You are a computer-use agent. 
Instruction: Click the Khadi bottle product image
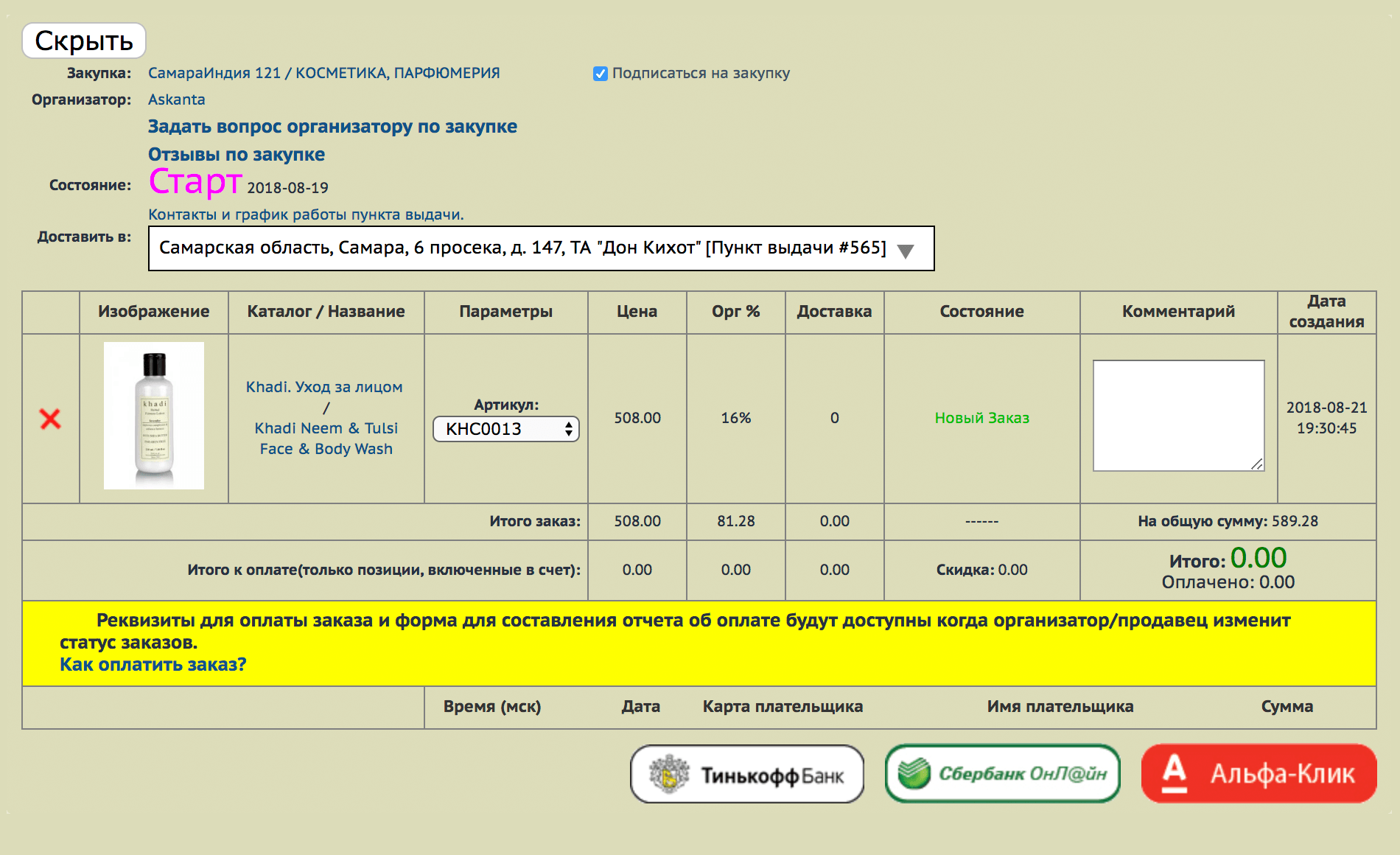[154, 416]
